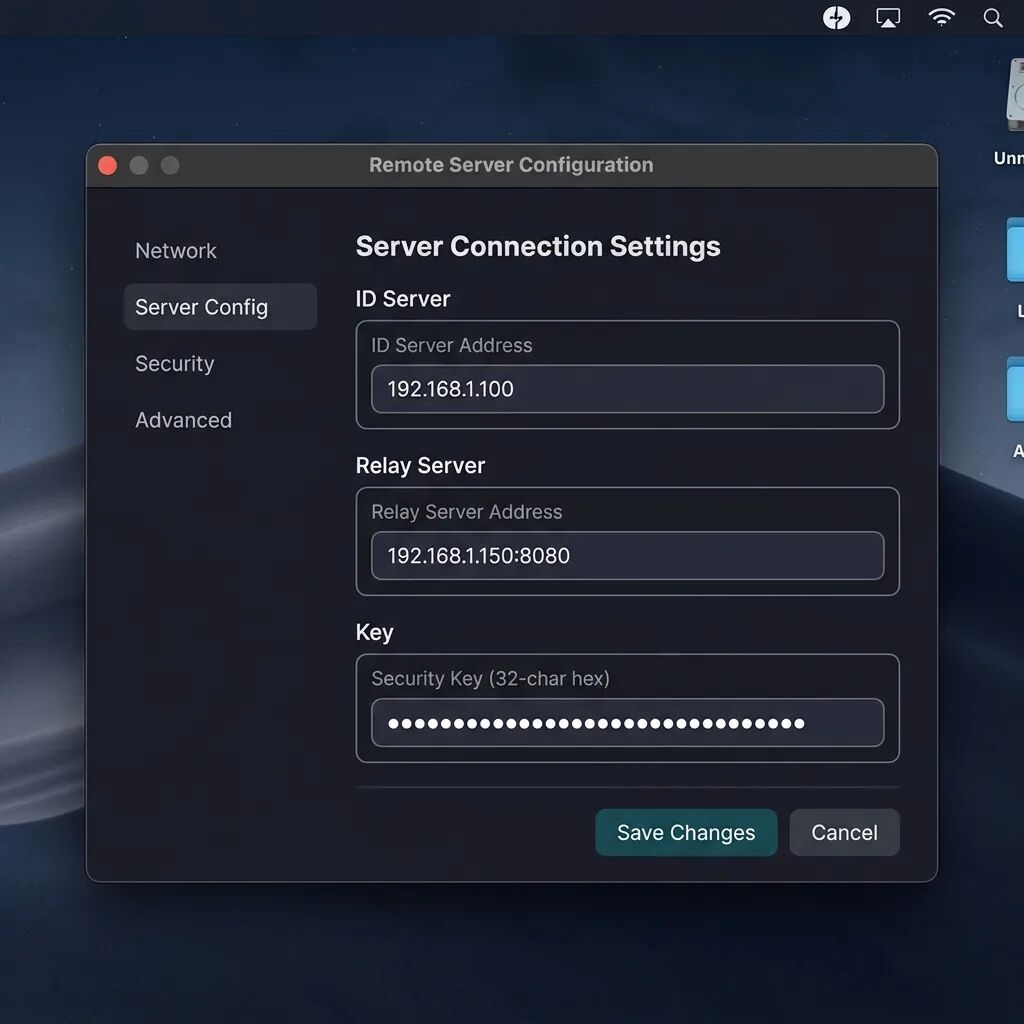Click the ID Server section label
Screen dimensions: 1024x1024
(x=403, y=299)
